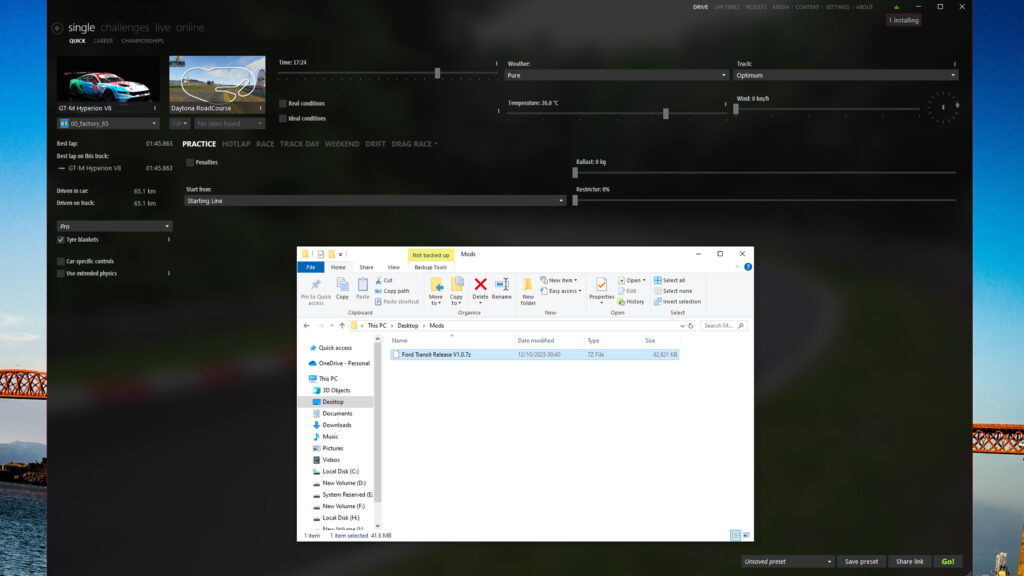Click the back arrow beside 'single'
The width and height of the screenshot is (1024, 576).
point(57,28)
